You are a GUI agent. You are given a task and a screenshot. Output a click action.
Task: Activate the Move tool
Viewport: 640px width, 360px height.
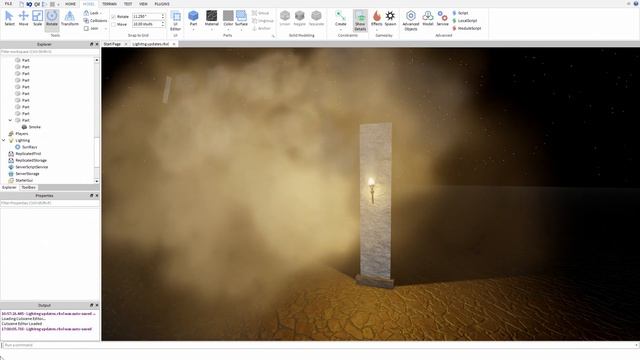pos(23,18)
